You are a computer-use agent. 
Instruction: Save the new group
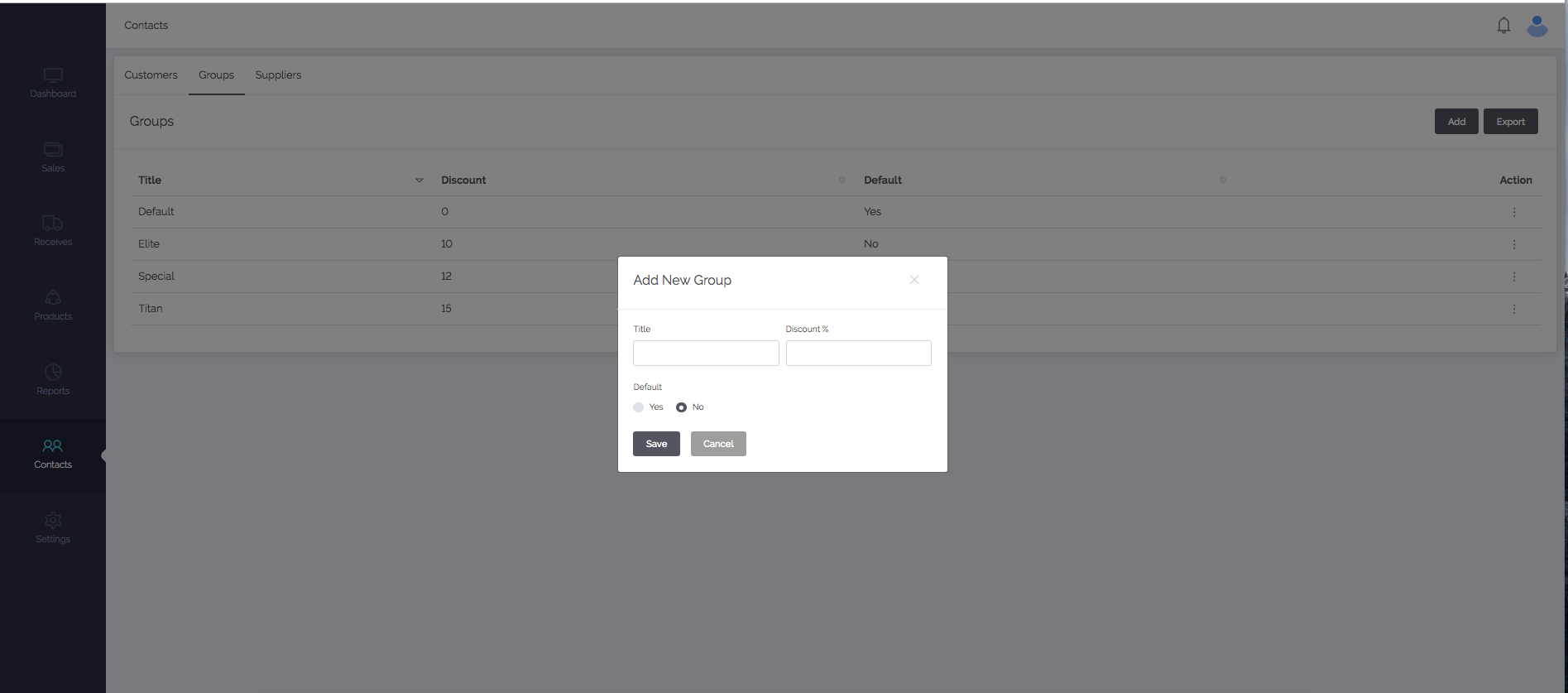pos(656,444)
